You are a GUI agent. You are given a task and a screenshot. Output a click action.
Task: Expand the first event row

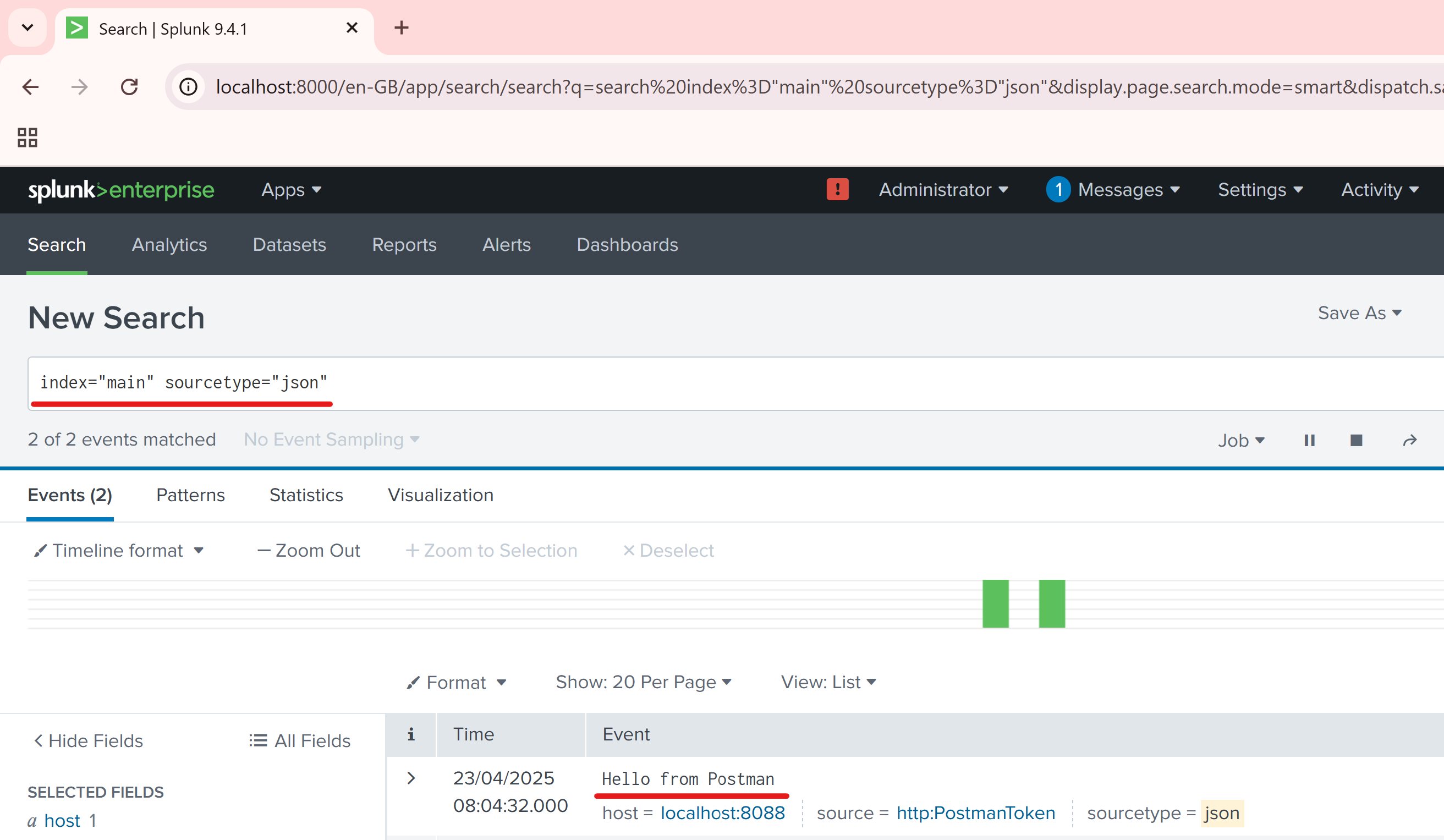(x=411, y=778)
